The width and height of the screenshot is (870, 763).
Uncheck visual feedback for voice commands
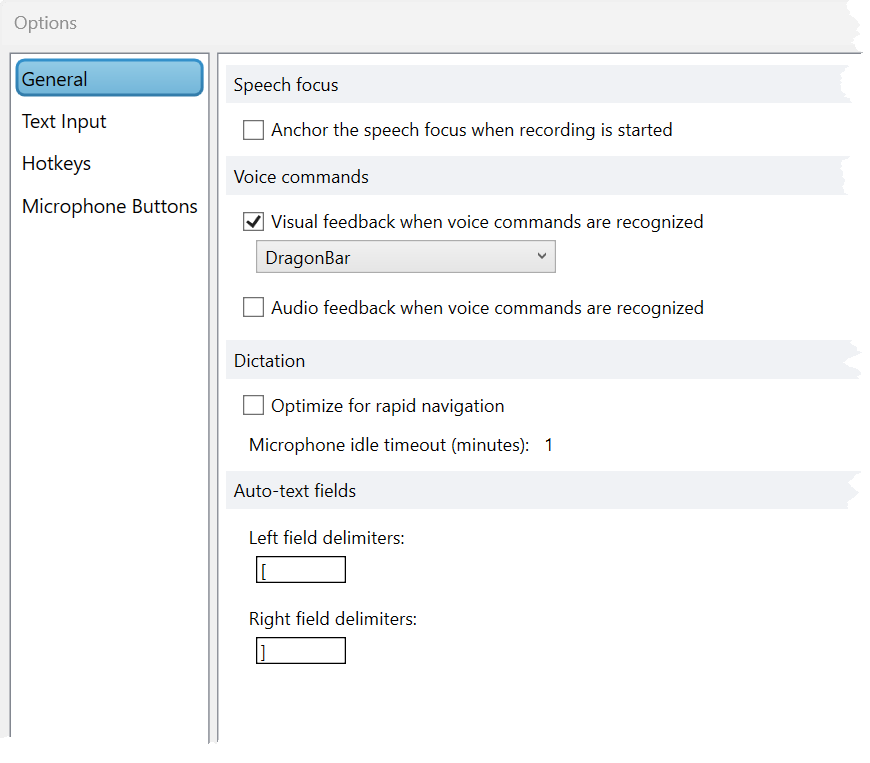click(254, 222)
